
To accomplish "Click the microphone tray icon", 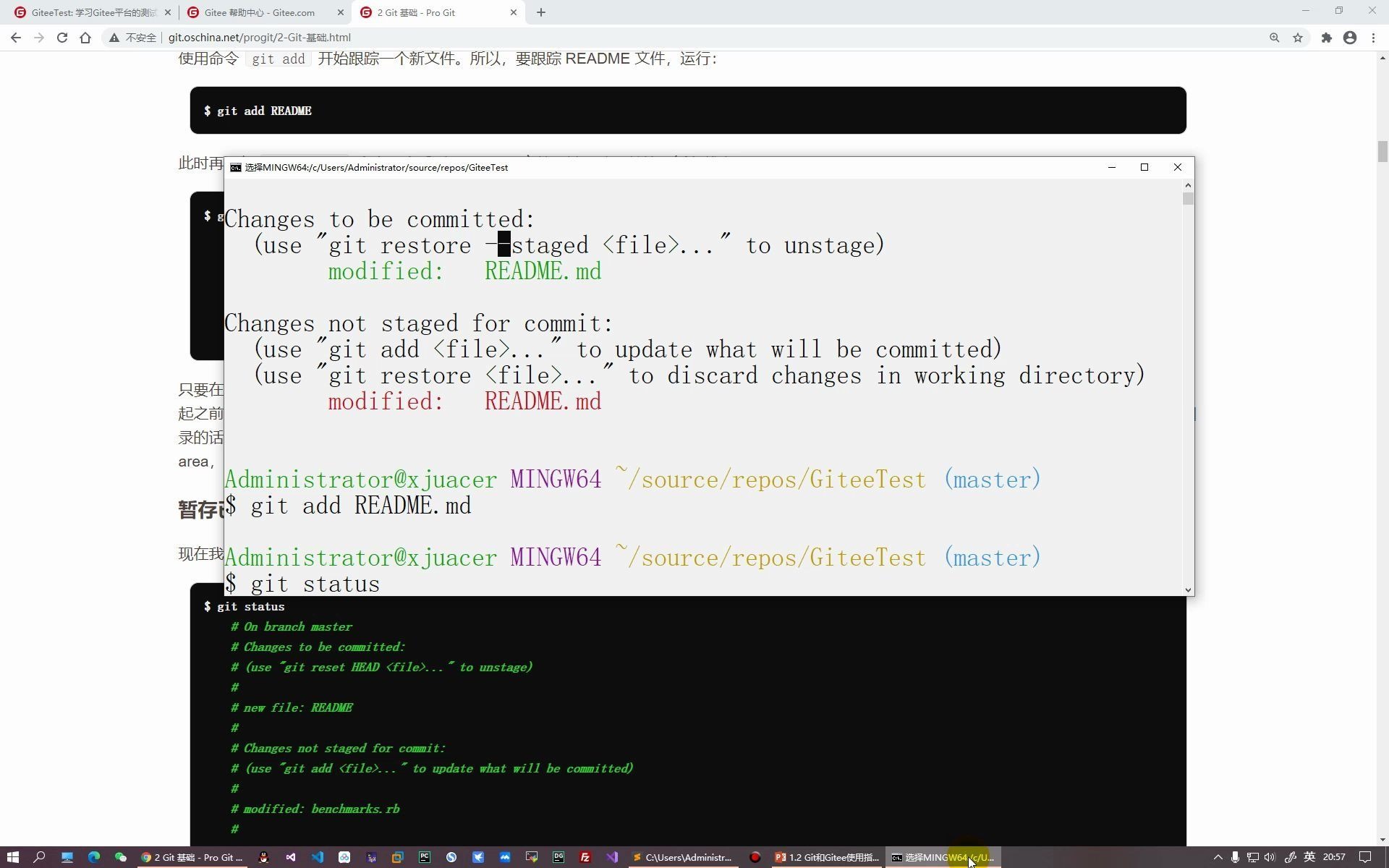I will tap(1235, 857).
